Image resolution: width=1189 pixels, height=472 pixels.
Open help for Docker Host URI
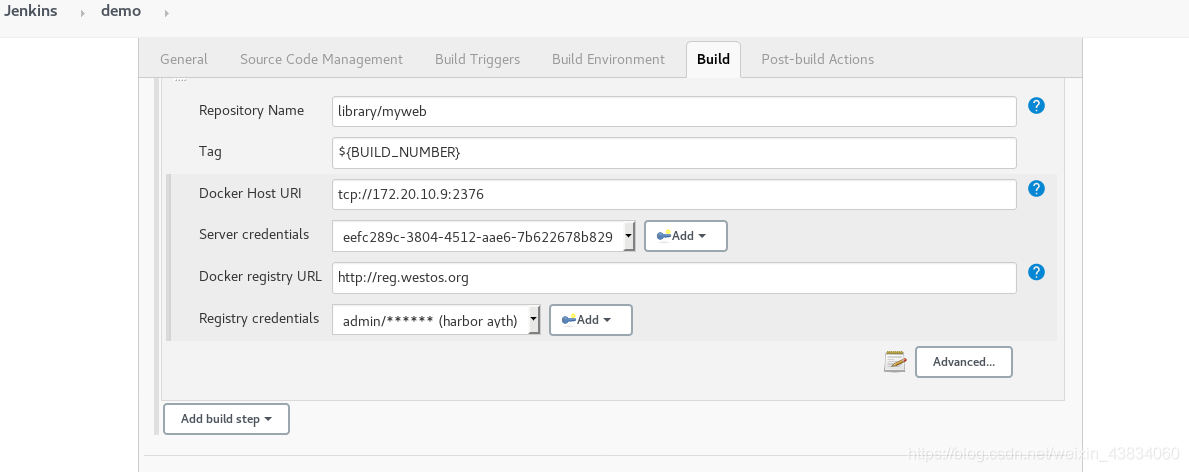point(1037,188)
